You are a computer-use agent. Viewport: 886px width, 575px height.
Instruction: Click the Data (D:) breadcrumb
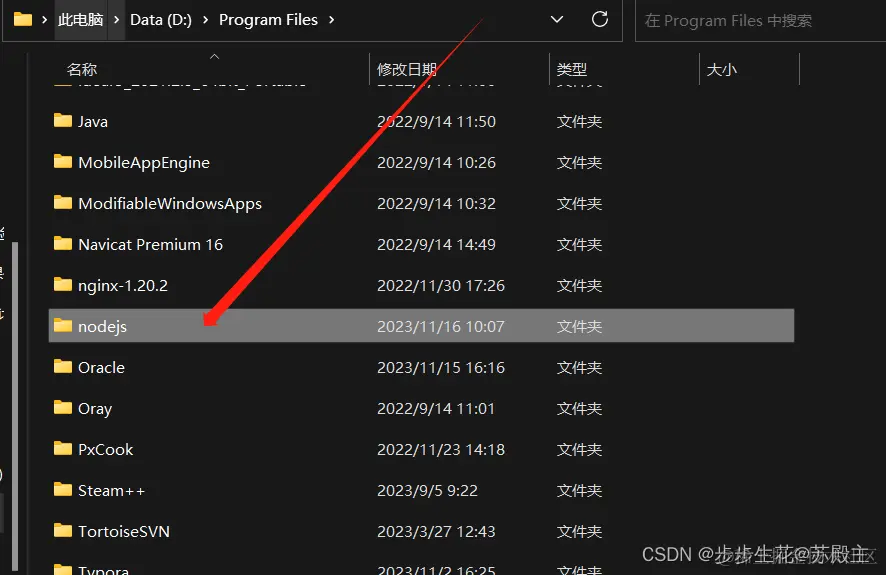[x=160, y=20]
